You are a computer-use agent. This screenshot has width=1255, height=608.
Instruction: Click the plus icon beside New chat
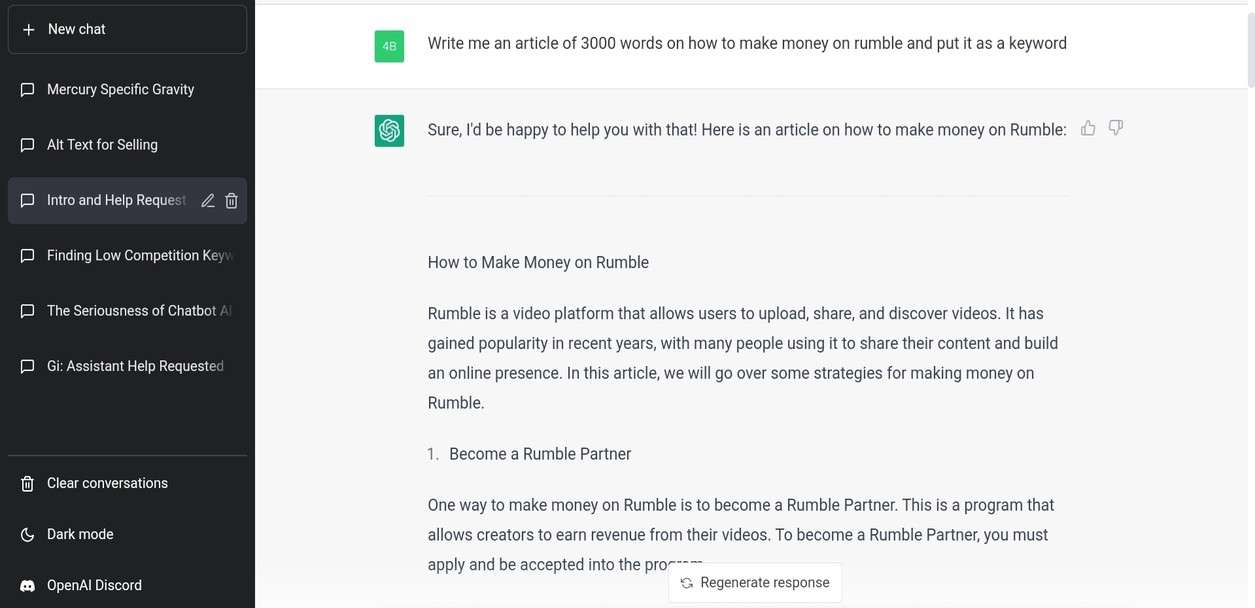(28, 30)
